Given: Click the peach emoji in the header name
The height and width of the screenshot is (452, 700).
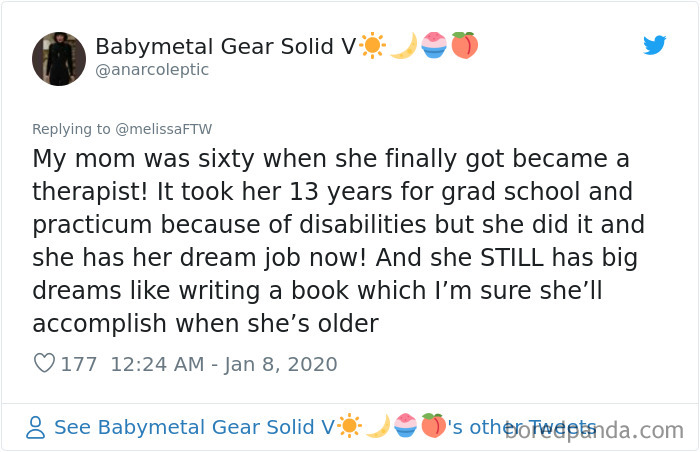Looking at the screenshot, I should coord(465,46).
